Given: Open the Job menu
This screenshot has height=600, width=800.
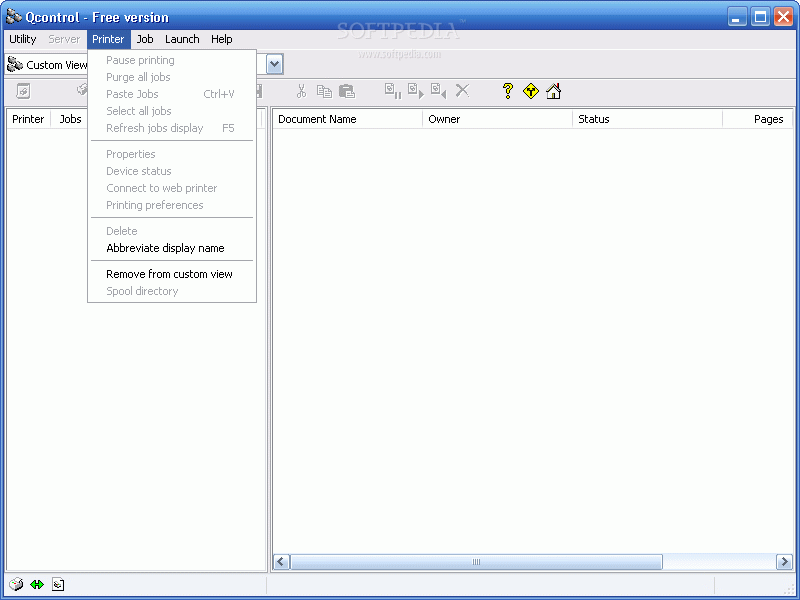Looking at the screenshot, I should coord(145,39).
